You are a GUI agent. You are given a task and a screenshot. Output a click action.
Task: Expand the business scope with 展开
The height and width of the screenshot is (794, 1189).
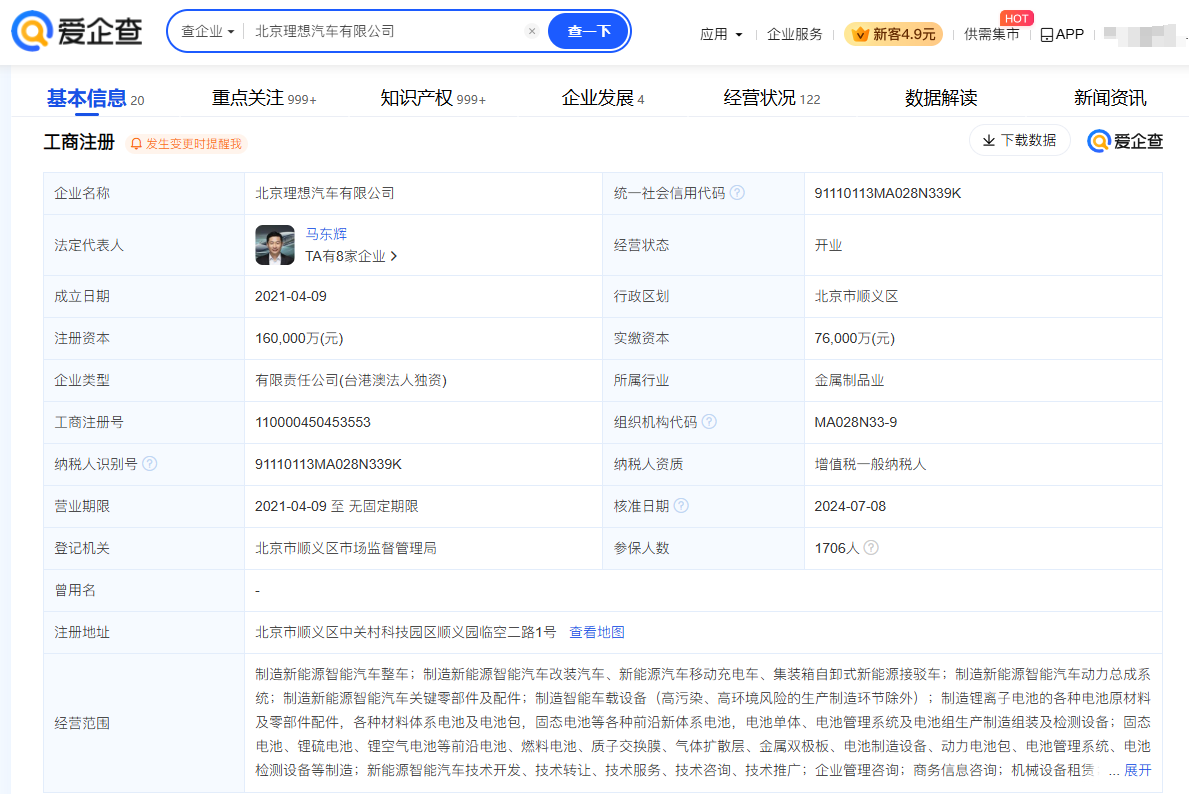click(x=1137, y=770)
